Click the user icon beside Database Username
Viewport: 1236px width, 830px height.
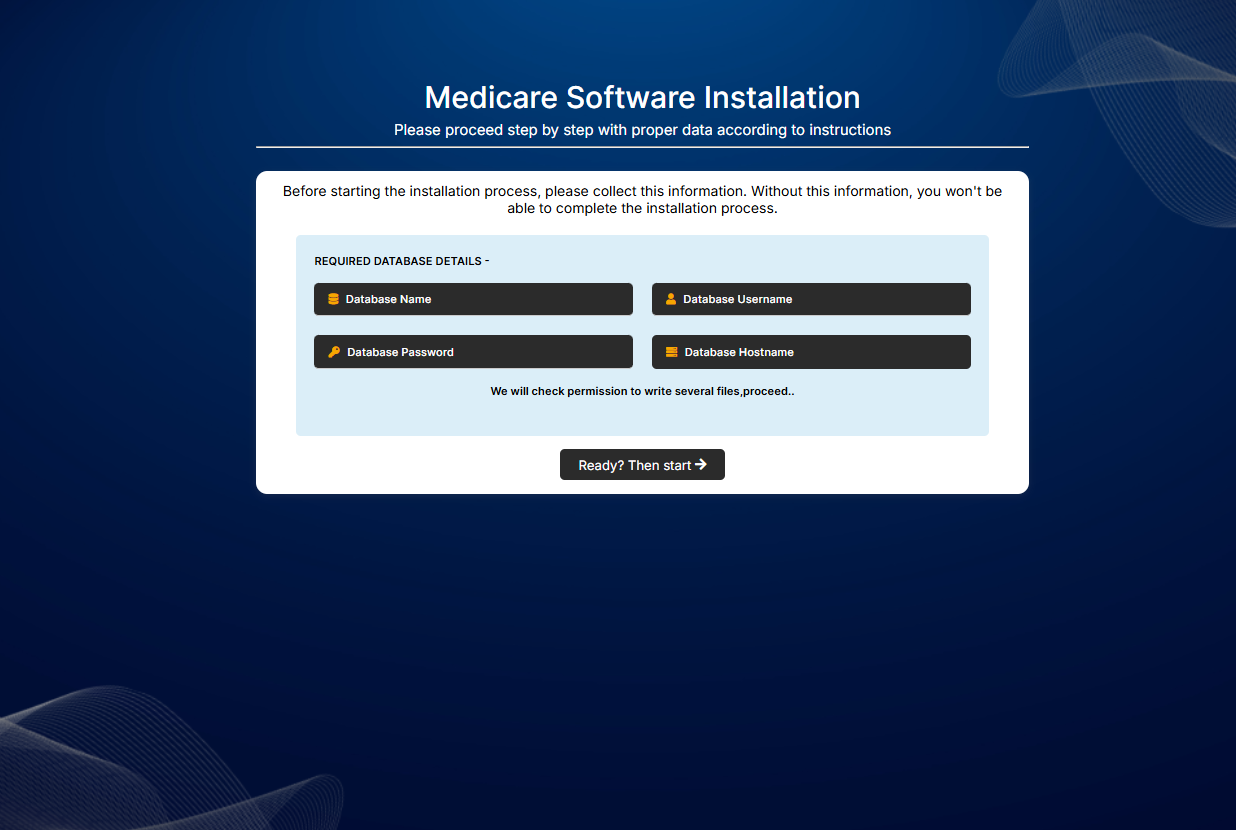pos(671,299)
